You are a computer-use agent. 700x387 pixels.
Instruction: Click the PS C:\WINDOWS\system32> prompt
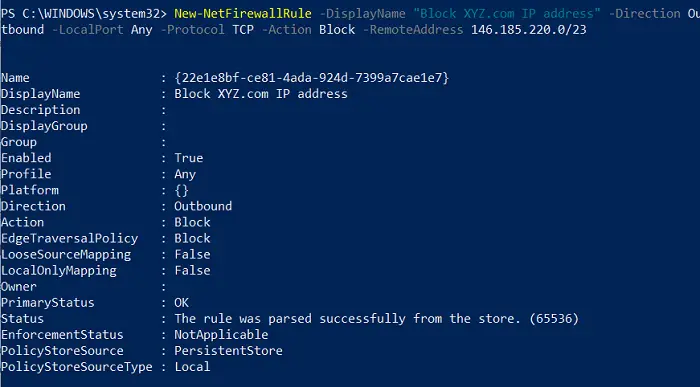coord(83,13)
